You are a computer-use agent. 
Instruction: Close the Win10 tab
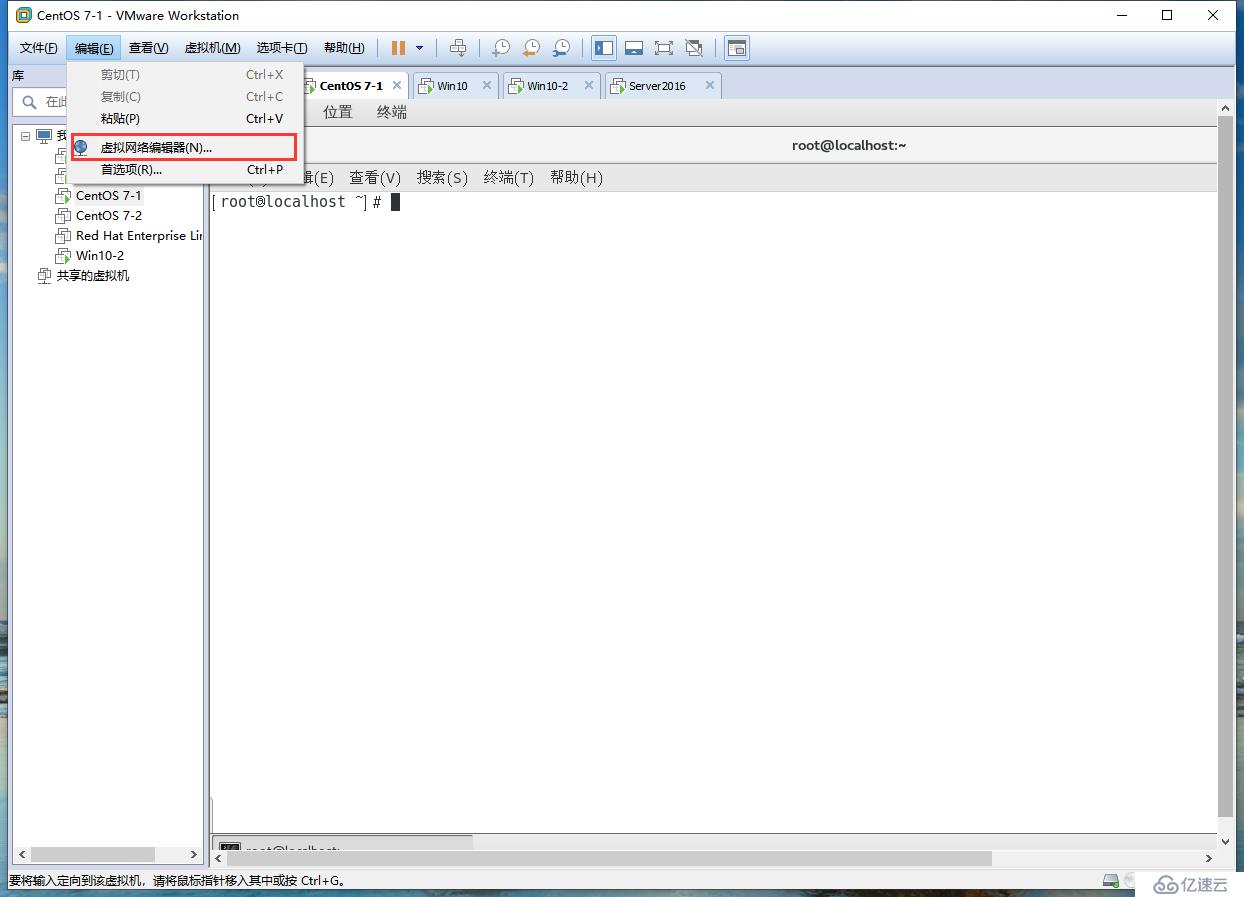[x=487, y=86]
